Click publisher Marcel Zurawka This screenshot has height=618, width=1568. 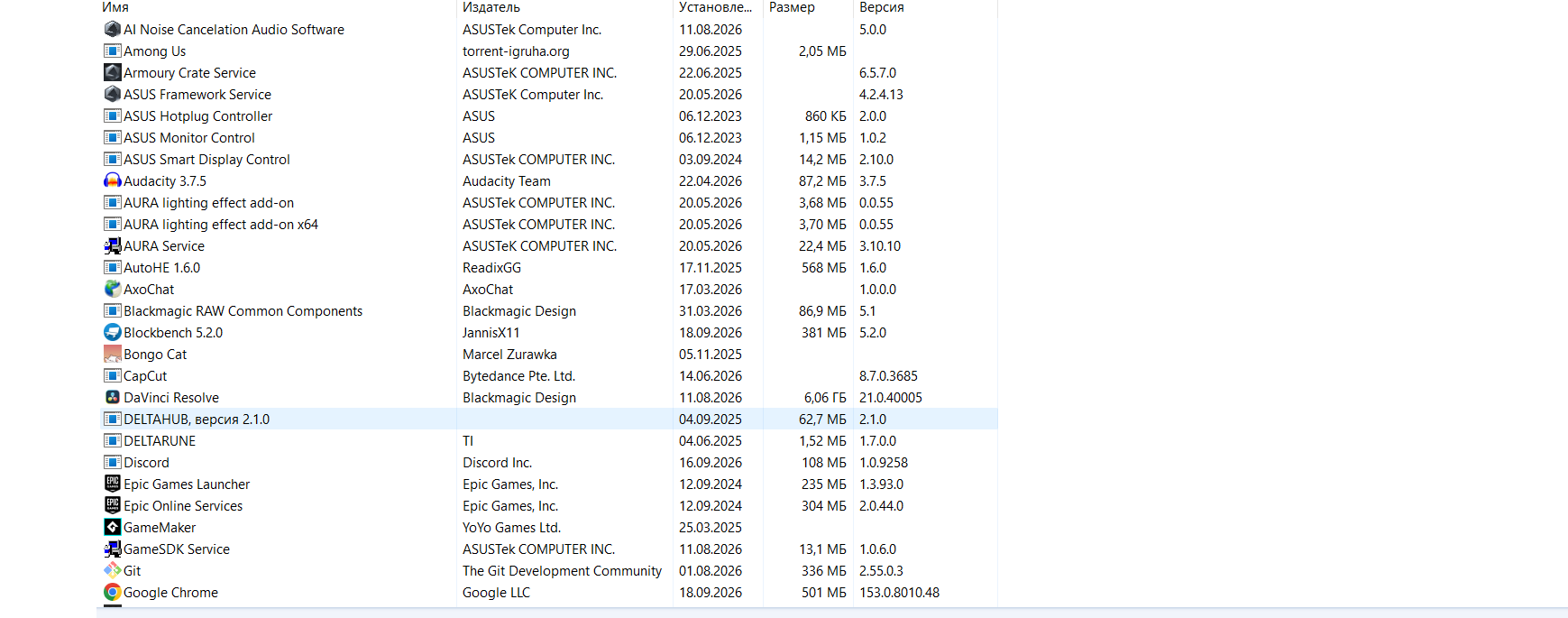(x=509, y=354)
